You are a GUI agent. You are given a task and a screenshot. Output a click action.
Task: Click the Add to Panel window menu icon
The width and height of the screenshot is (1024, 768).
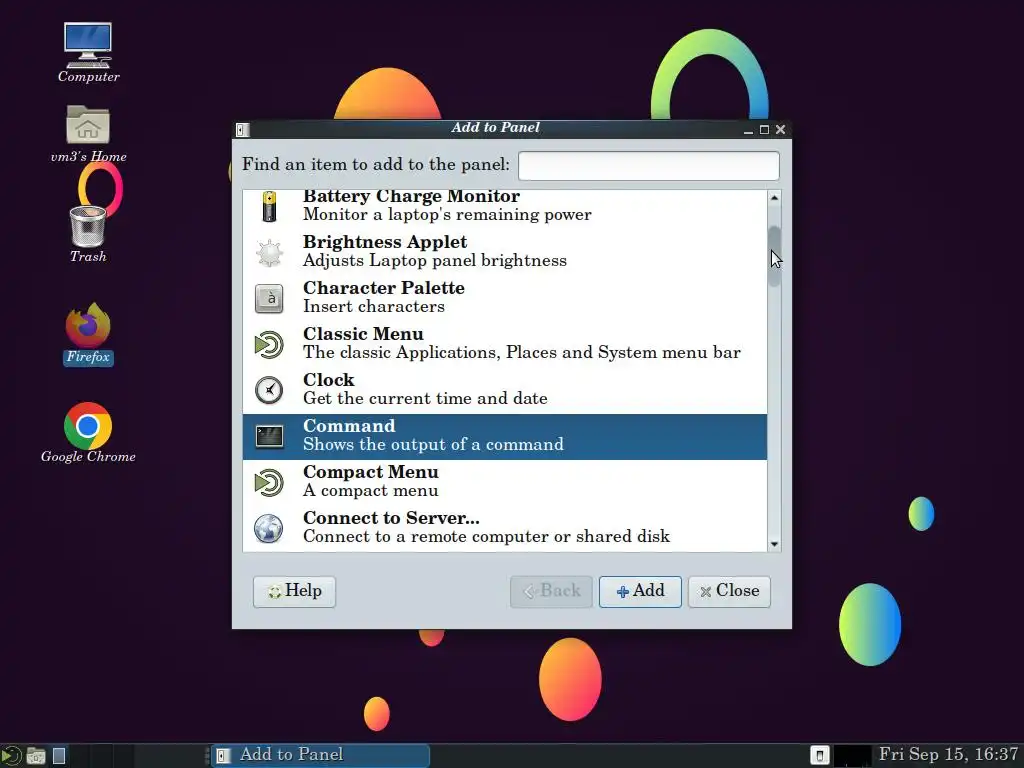click(x=242, y=129)
